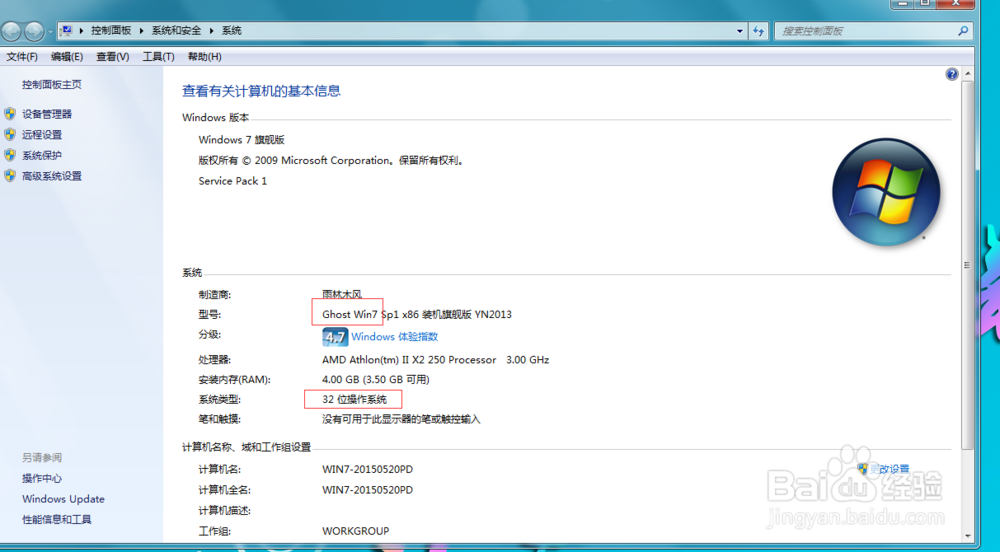Open 高级系统设置 from the sidebar

(52, 176)
